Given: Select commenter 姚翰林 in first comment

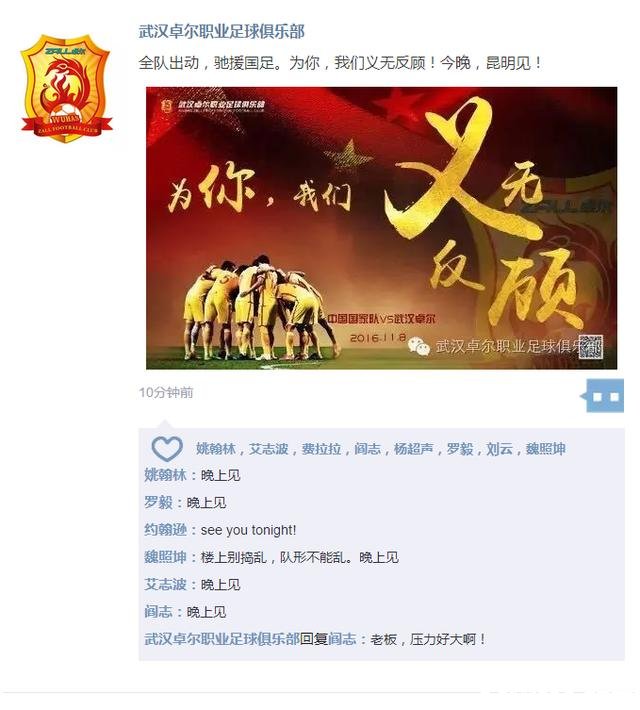Looking at the screenshot, I should coord(165,475).
